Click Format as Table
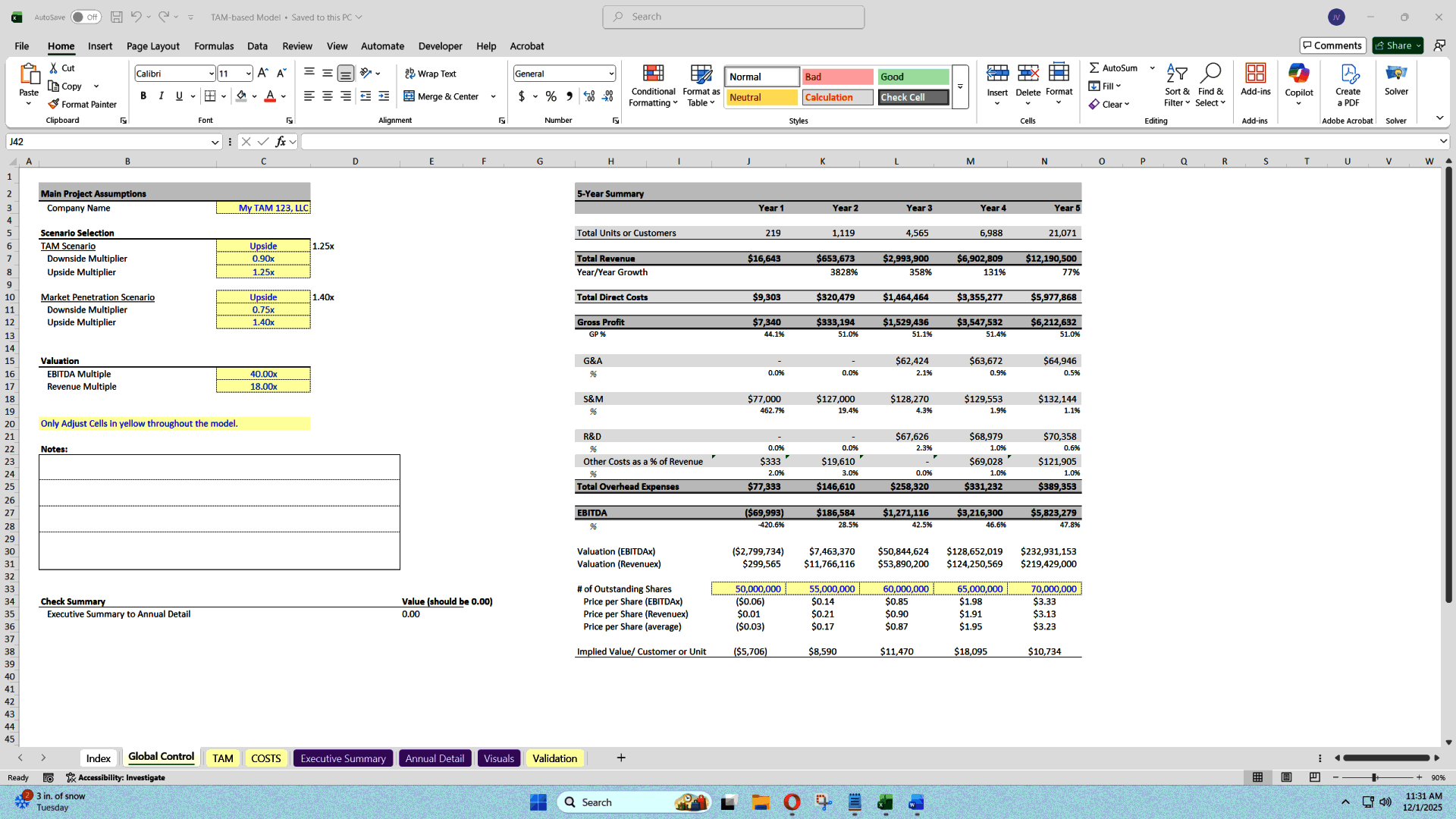 point(700,85)
